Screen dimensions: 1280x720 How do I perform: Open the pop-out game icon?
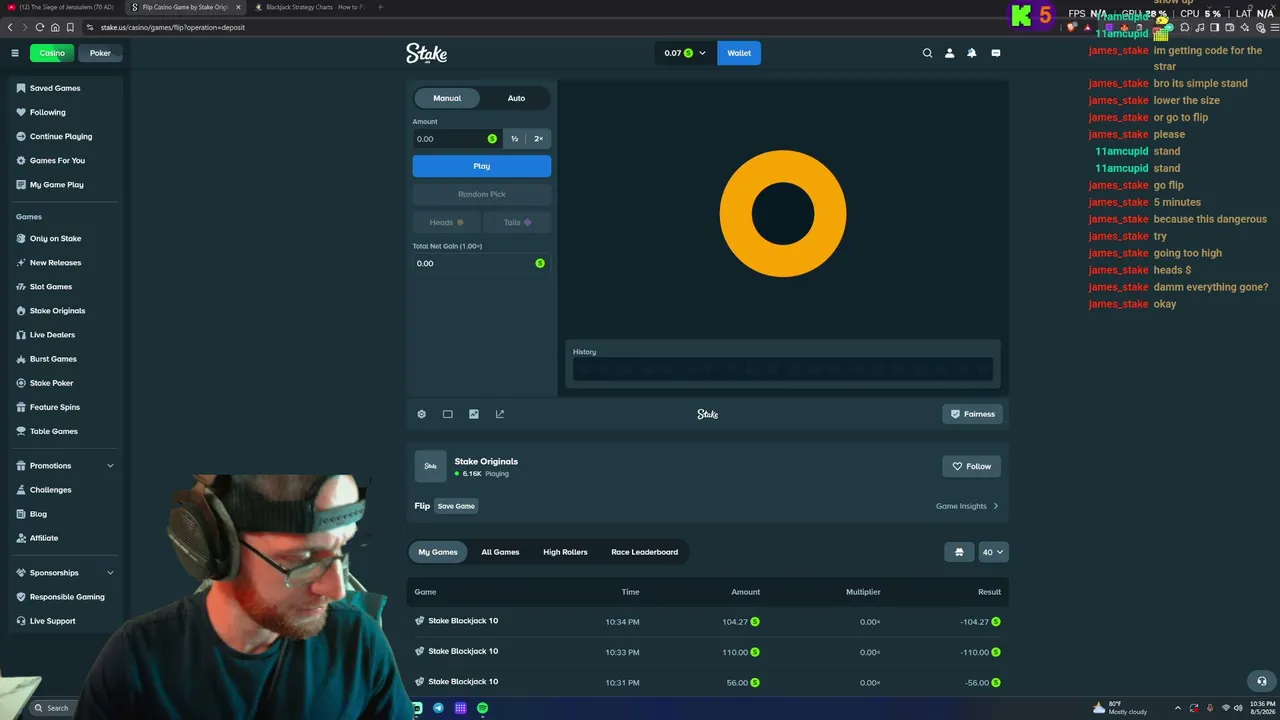tap(500, 414)
